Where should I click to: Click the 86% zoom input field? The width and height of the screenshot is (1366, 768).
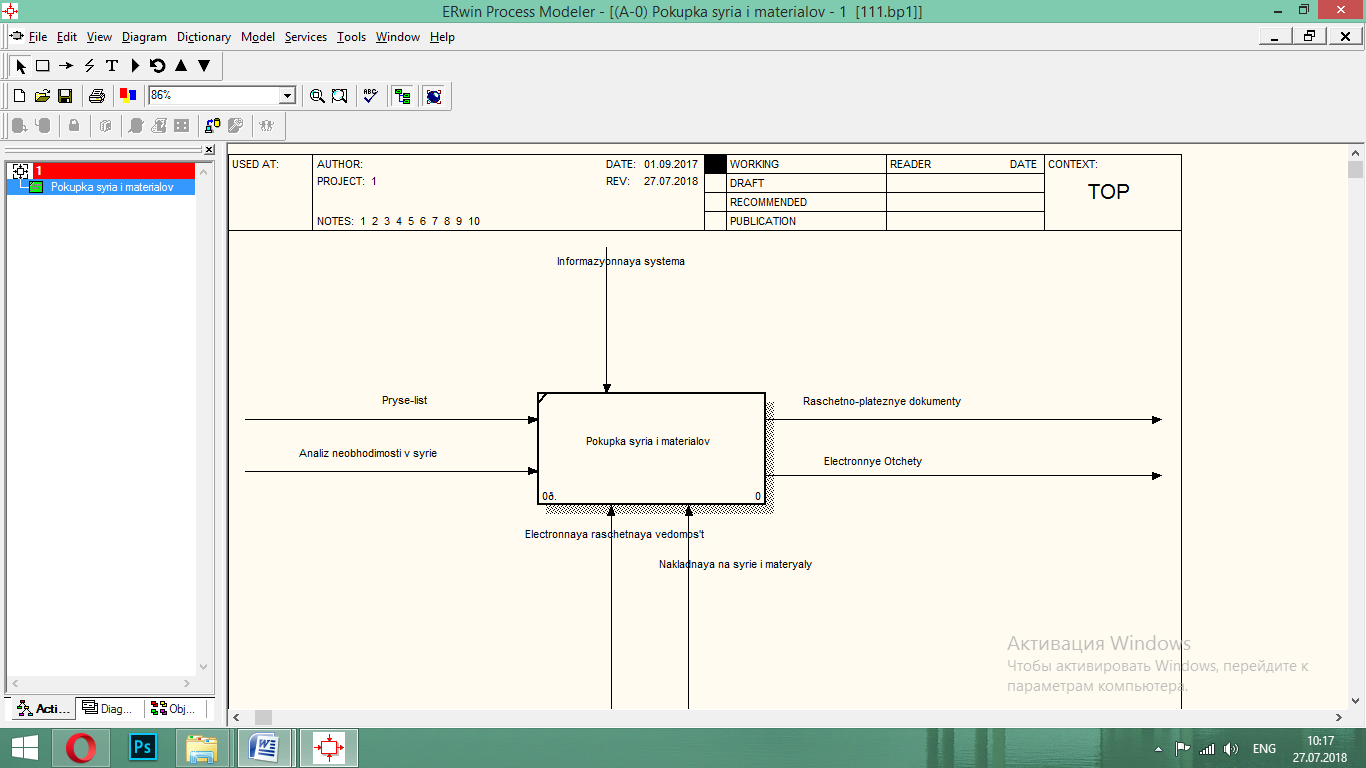(214, 95)
